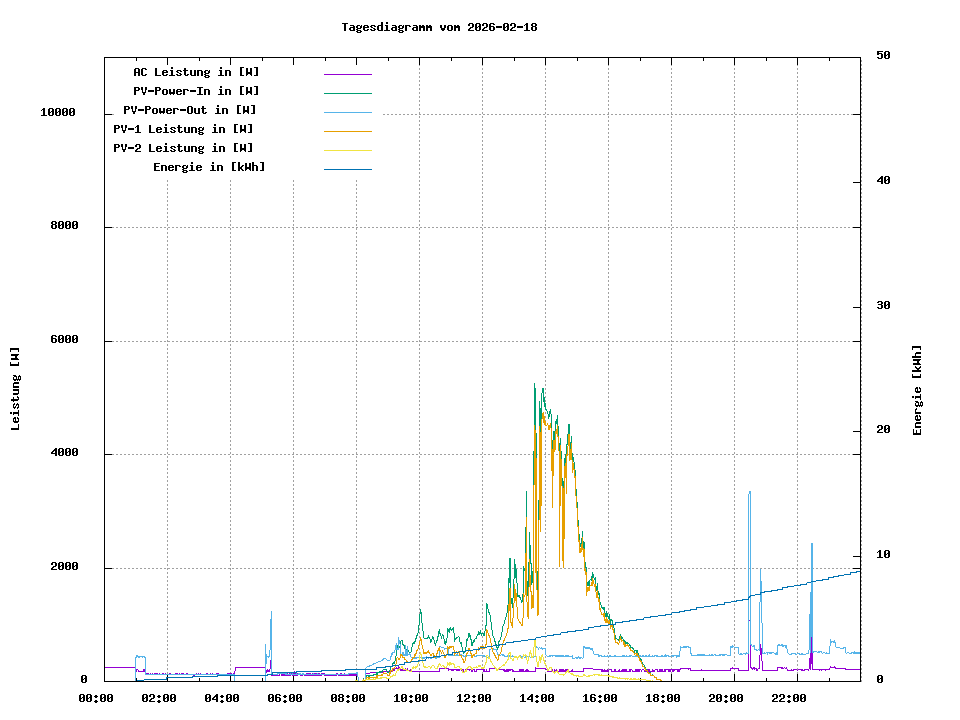The image size is (960, 720).
Task: Click the purple AC Leistung legend line
Action: click(347, 73)
